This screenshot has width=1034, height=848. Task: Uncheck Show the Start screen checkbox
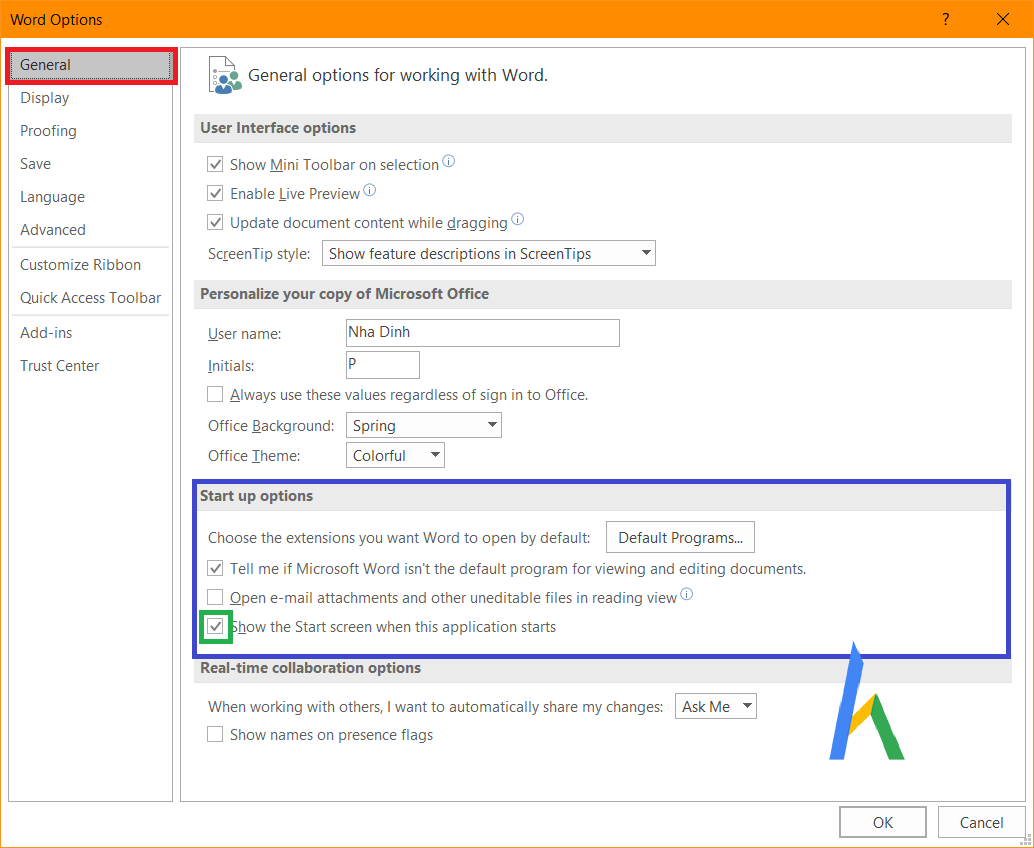pyautogui.click(x=215, y=626)
